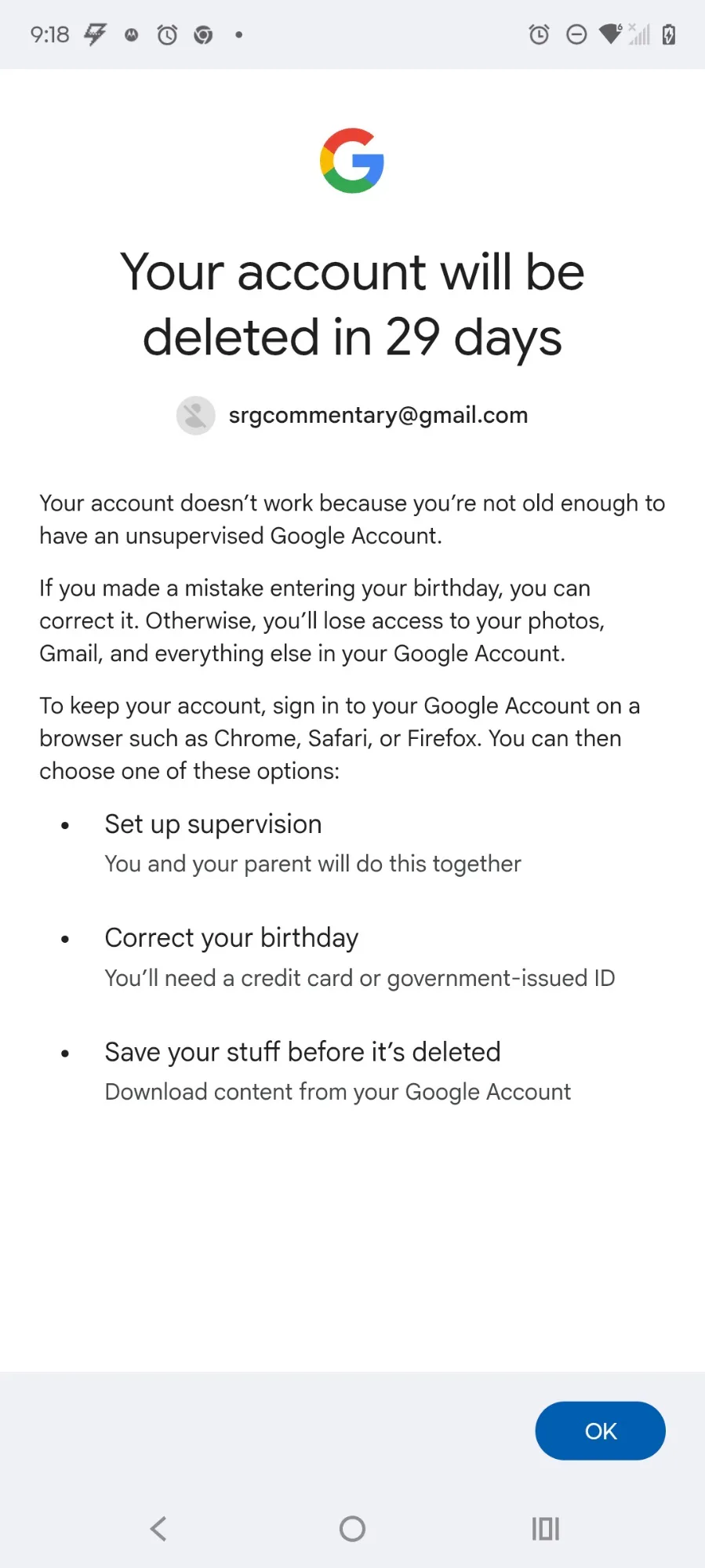
Task: Tap the account deletion heading text
Action: pos(352,304)
